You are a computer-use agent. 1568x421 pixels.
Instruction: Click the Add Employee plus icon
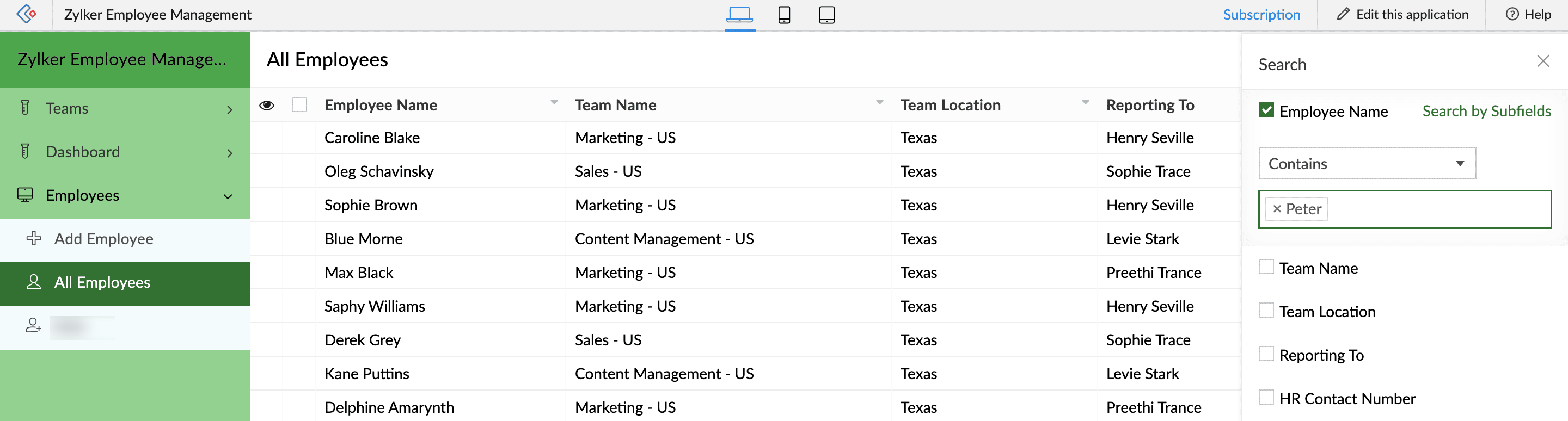[x=34, y=238]
